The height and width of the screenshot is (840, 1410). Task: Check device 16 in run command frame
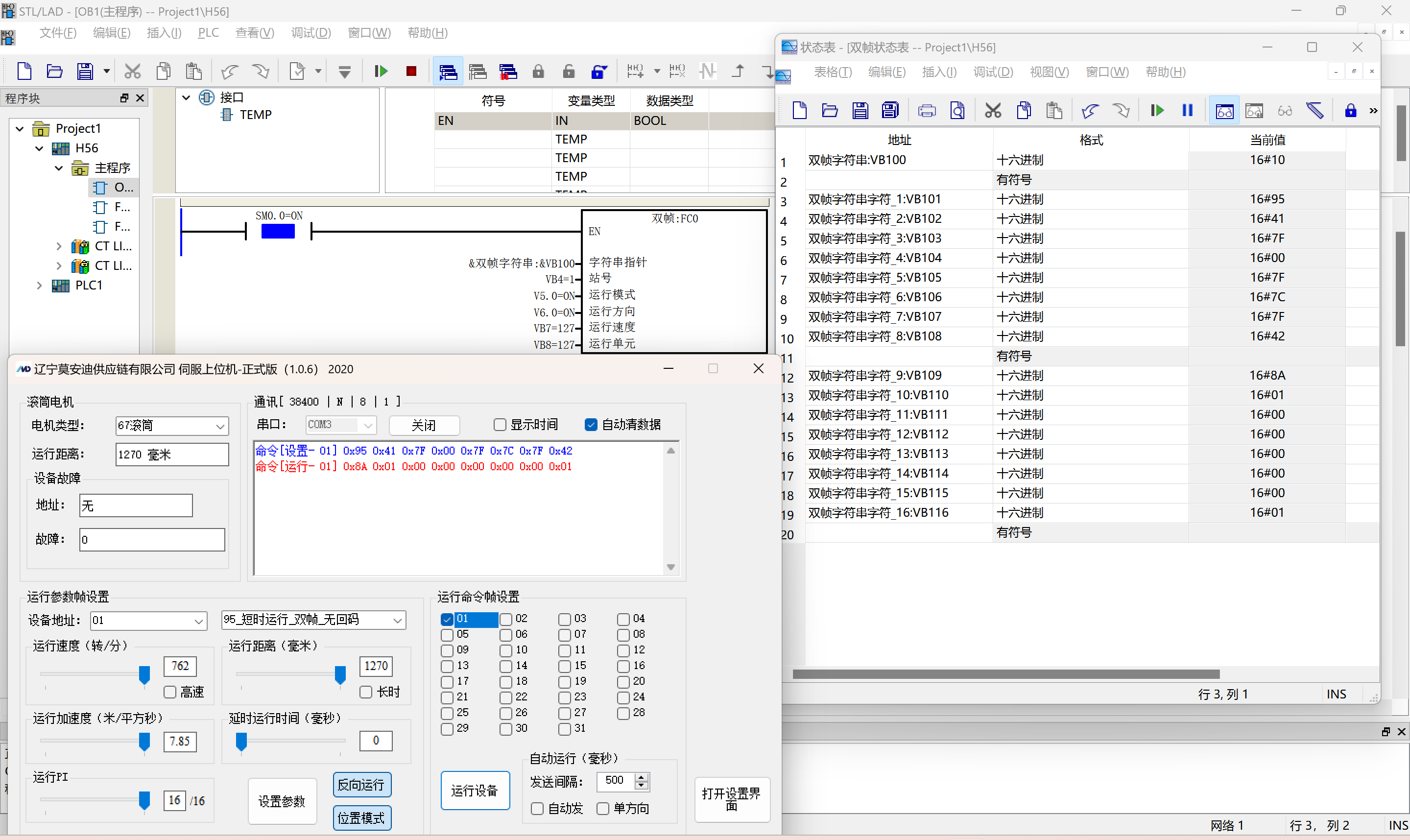click(623, 666)
